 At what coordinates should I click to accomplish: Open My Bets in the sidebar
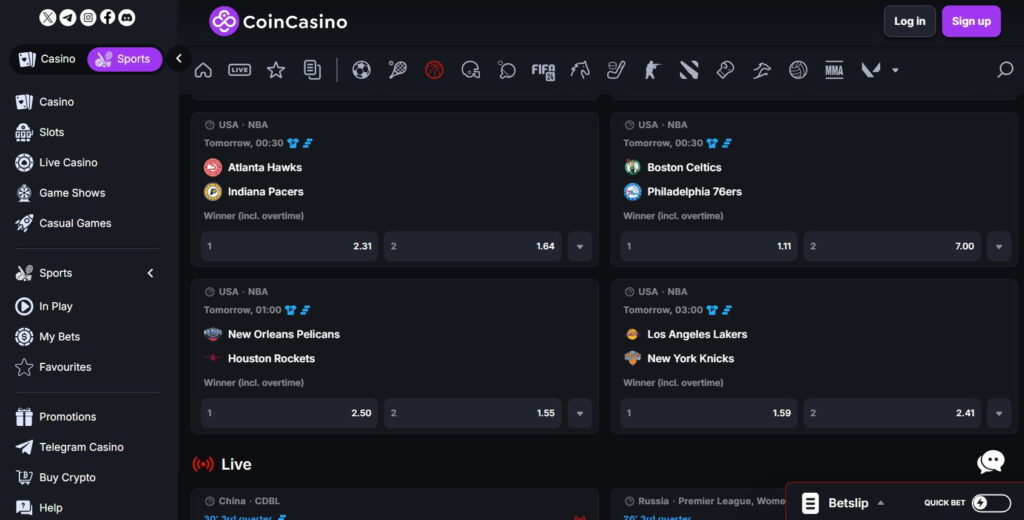click(x=48, y=336)
